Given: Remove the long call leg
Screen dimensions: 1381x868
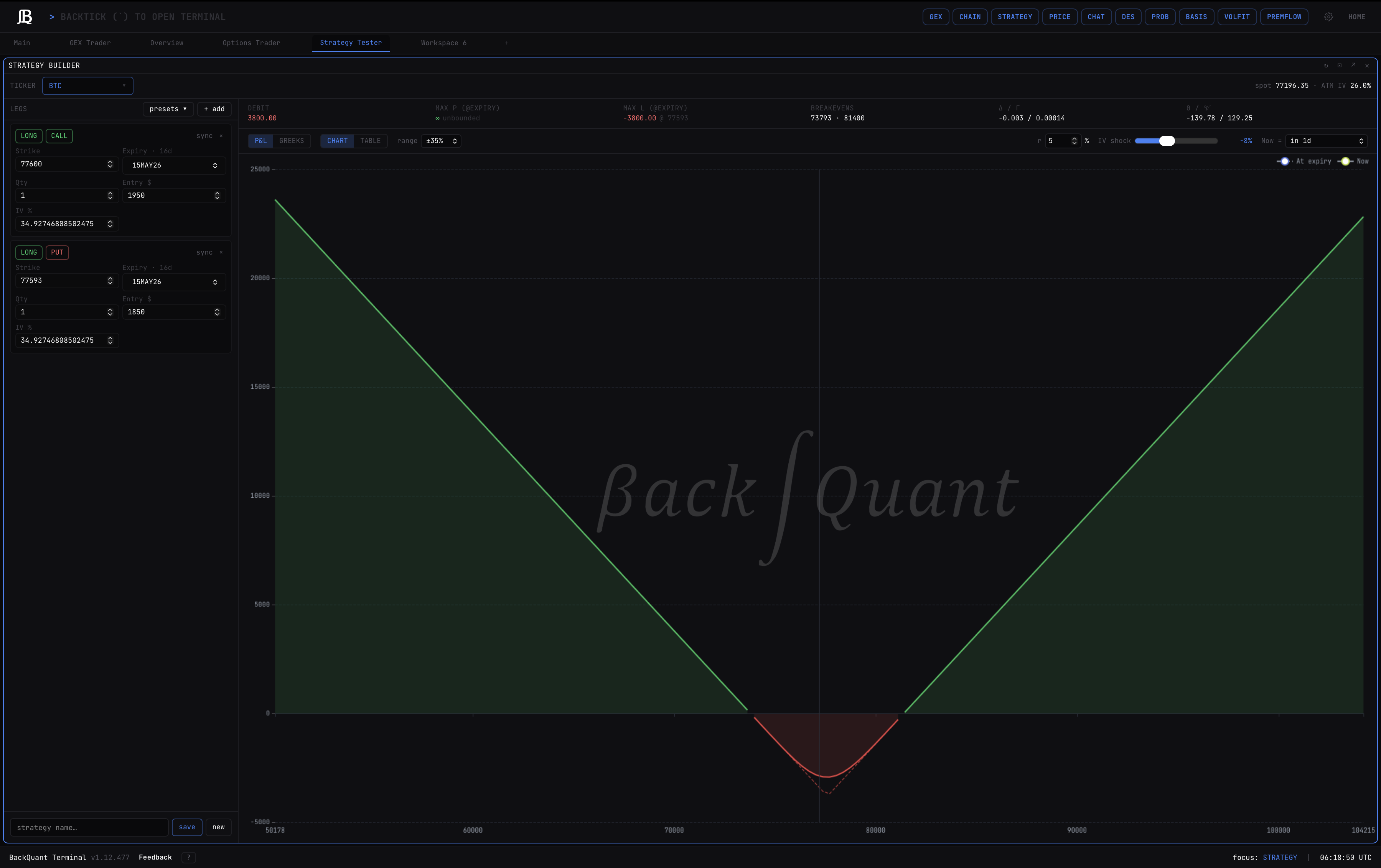Looking at the screenshot, I should pyautogui.click(x=221, y=136).
